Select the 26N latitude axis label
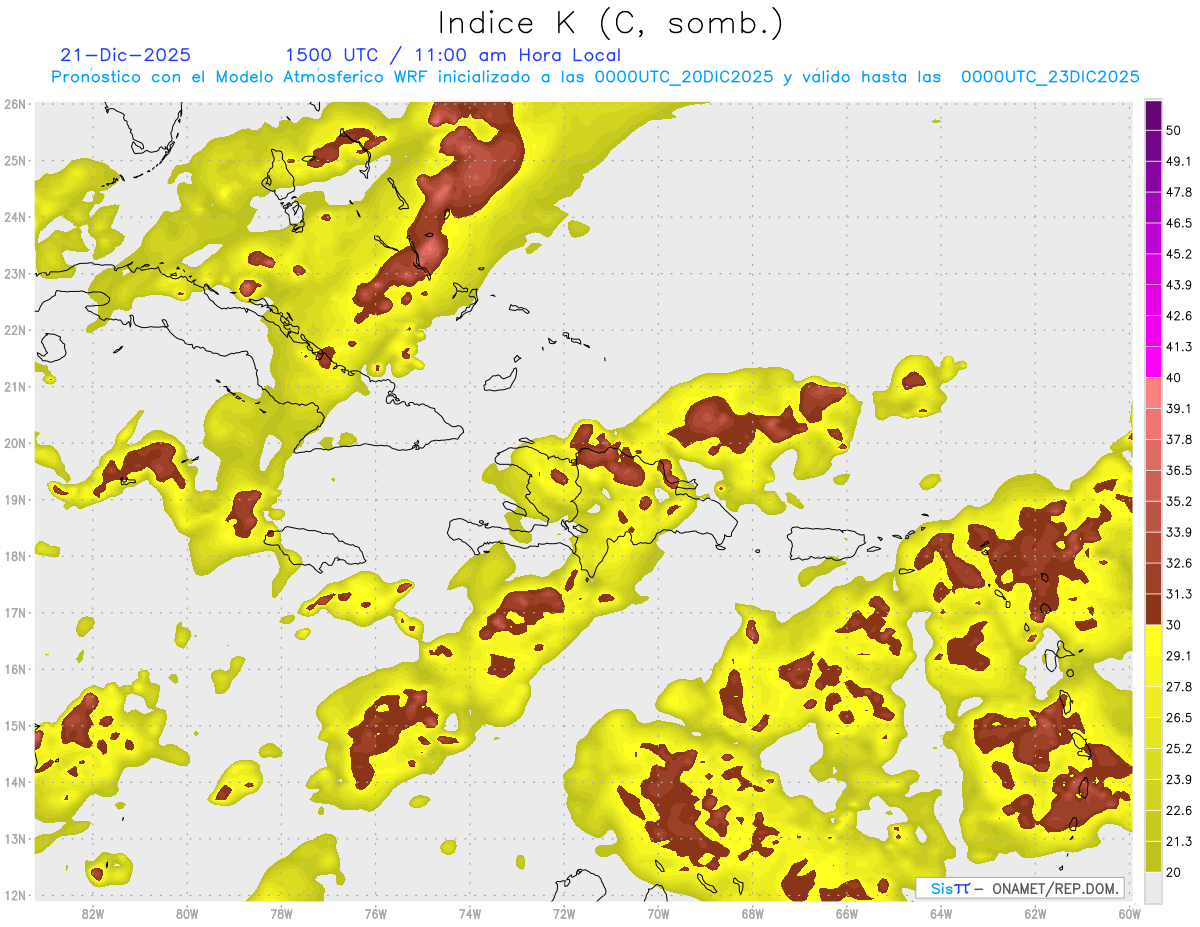 point(15,103)
